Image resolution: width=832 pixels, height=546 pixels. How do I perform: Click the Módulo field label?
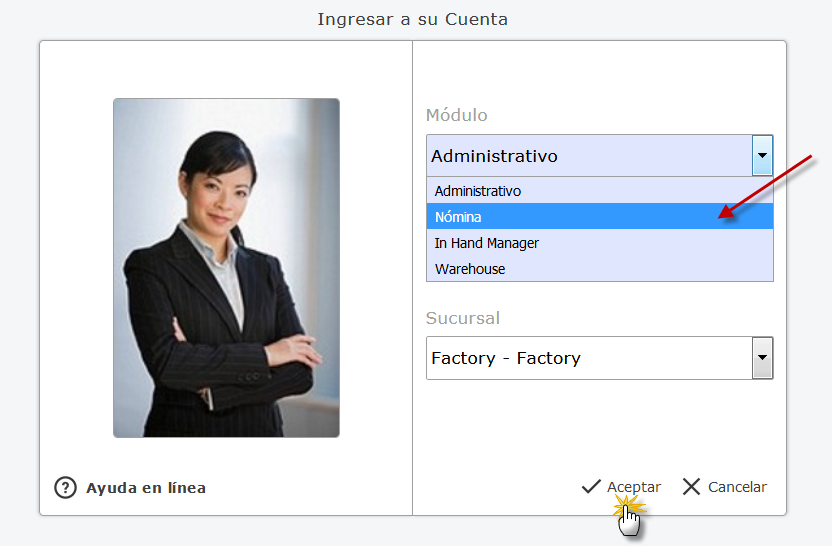click(x=457, y=115)
